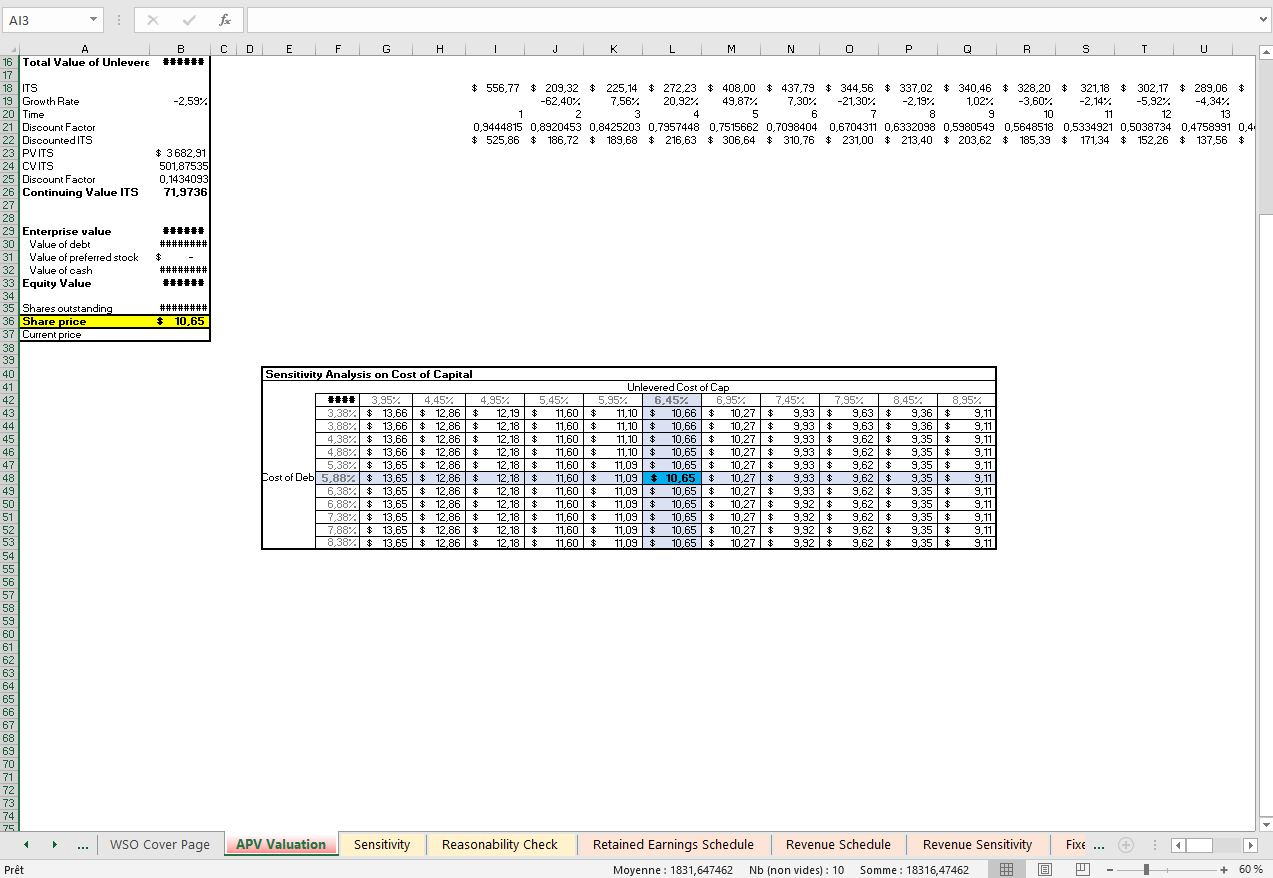Click the highlighted 6,45% column header cell
This screenshot has height=878, width=1273.
coord(671,400)
